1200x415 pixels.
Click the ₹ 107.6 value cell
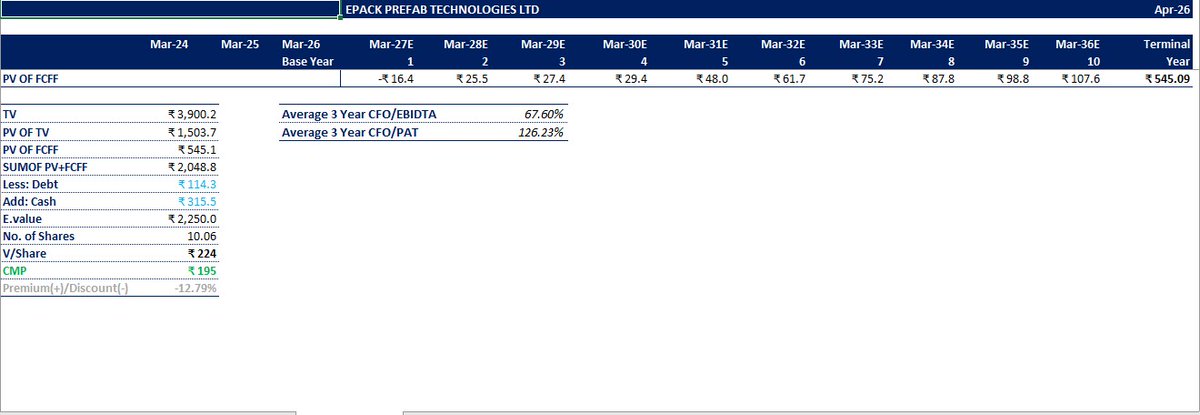[1080, 79]
